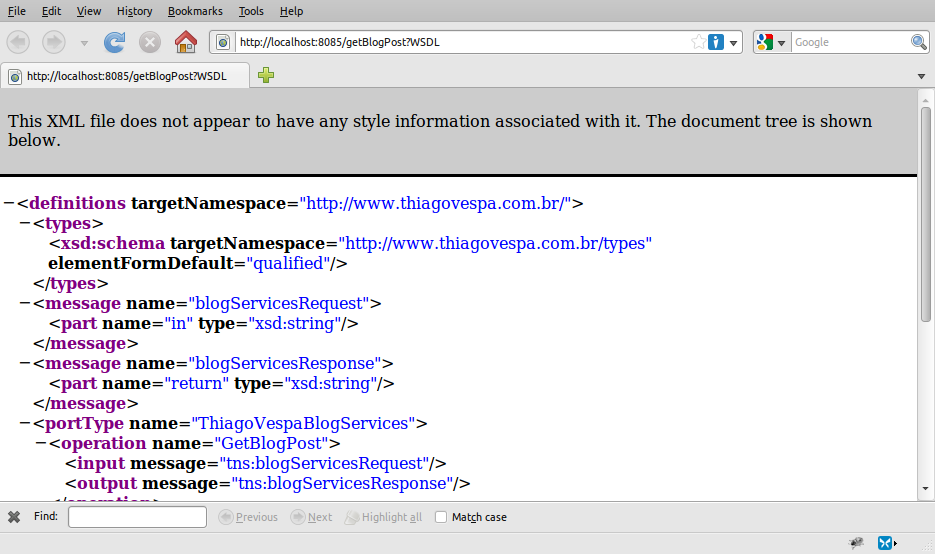Image resolution: width=935 pixels, height=554 pixels.
Task: Click the Forward navigation arrow
Action: [x=54, y=42]
